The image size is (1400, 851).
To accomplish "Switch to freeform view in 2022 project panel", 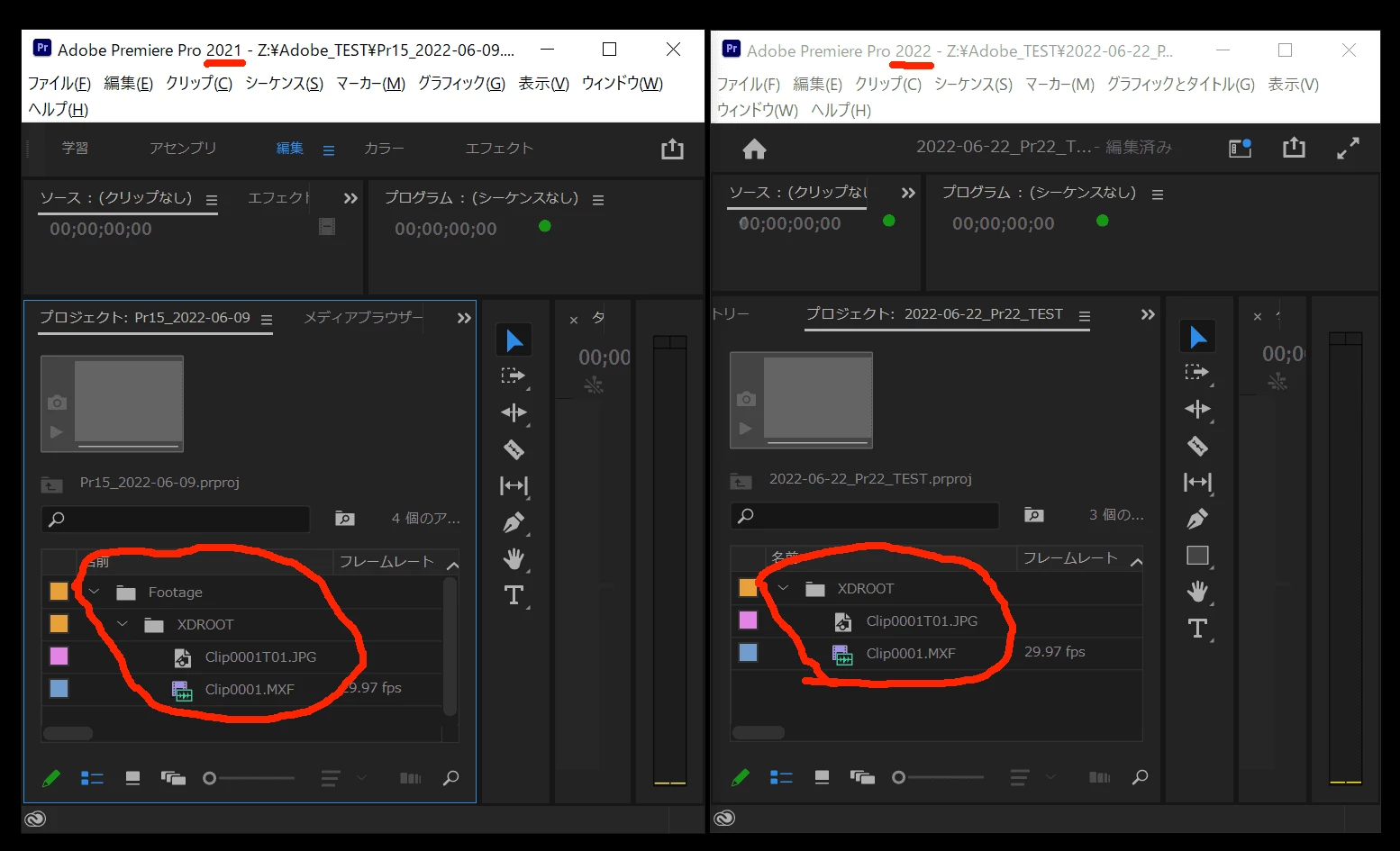I will pyautogui.click(x=862, y=777).
